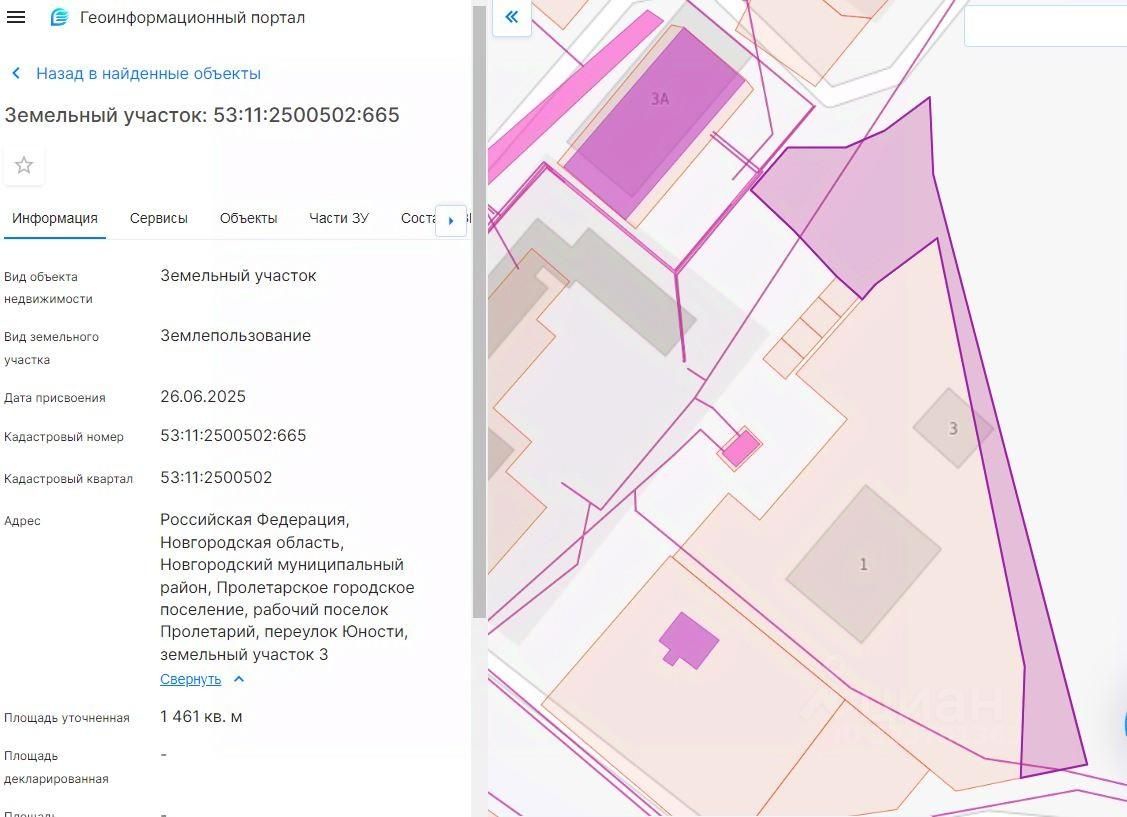Open the Сервисы tab
The image size is (1127, 817).
(159, 218)
